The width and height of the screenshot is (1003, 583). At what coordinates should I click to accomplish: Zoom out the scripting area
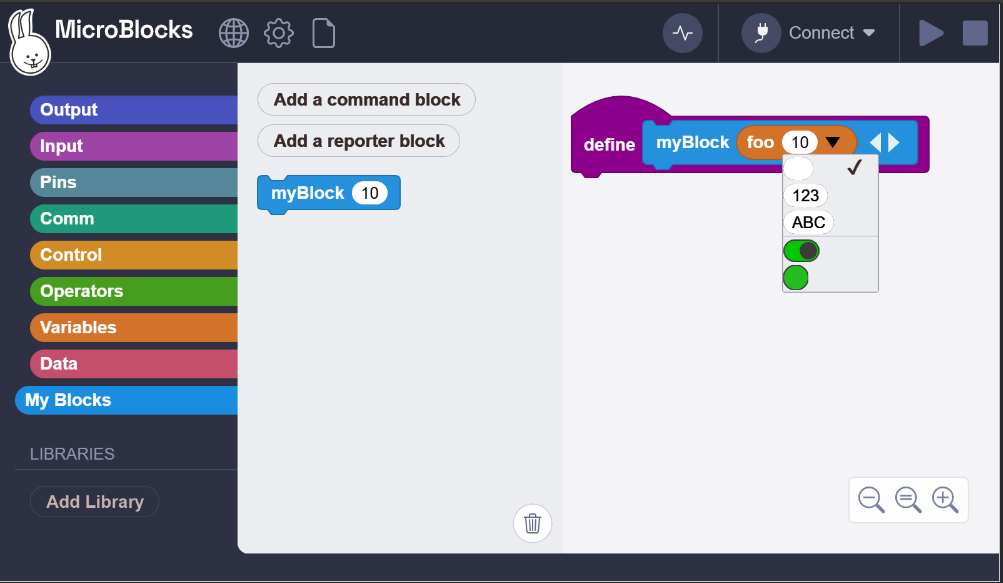871,499
